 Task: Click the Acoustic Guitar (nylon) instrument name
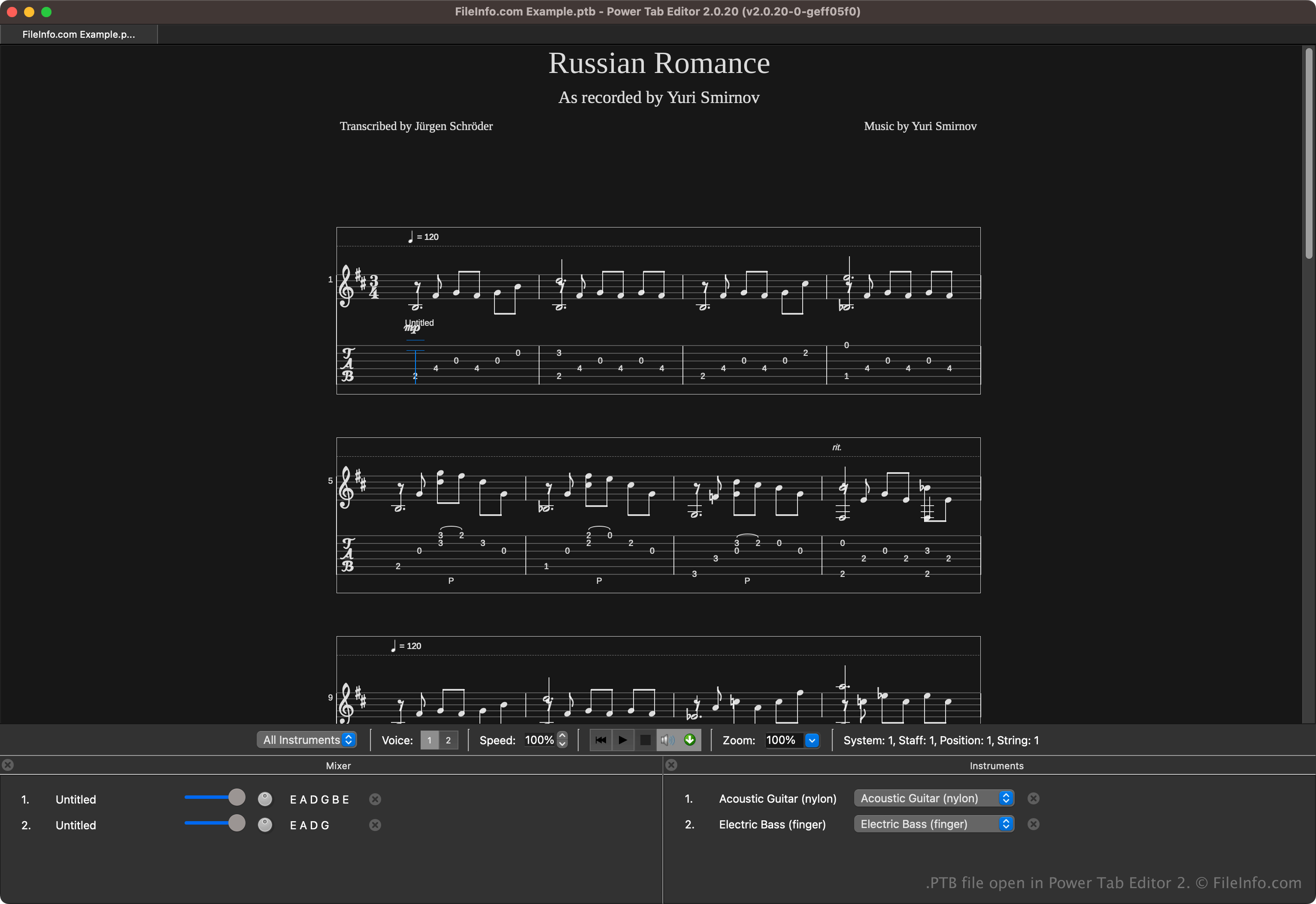(x=777, y=799)
